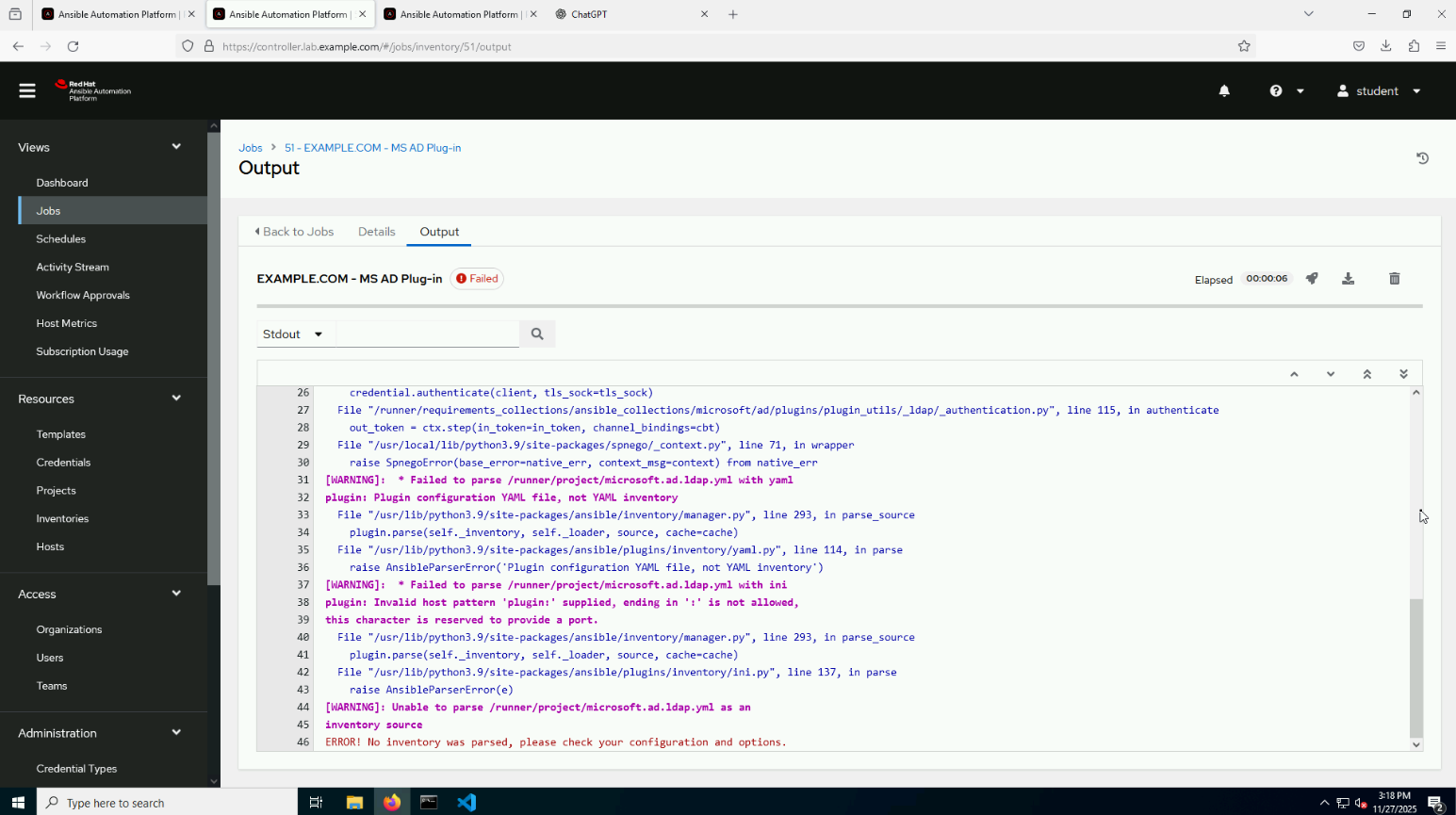
Task: Open File Explorer from taskbar
Action: tap(354, 803)
